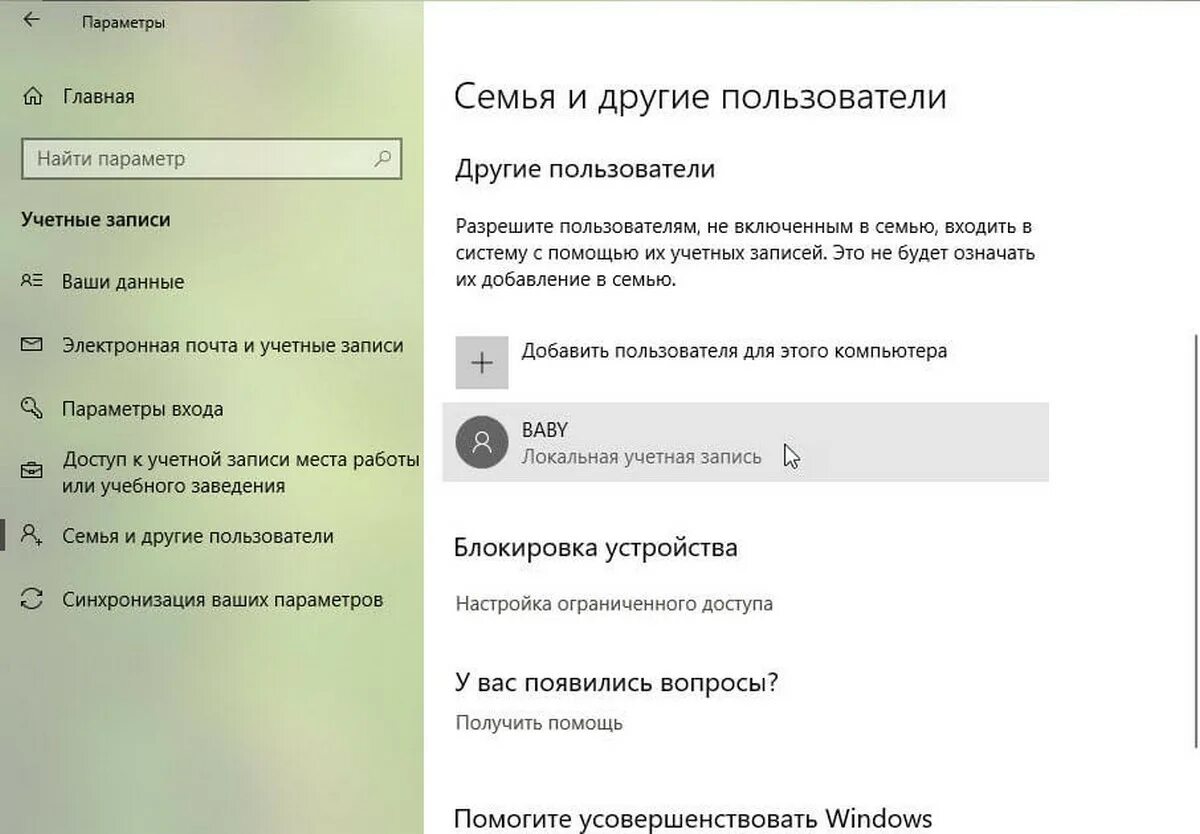Screen dimensions: 1200x834
Task: Click Блокировка устройства heading
Action: coord(596,547)
